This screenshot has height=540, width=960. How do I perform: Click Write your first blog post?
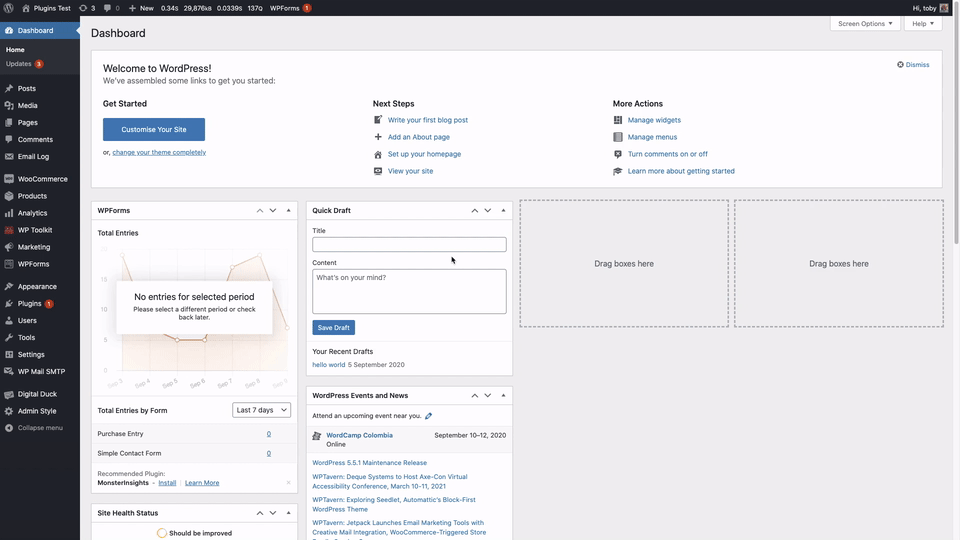pyautogui.click(x=427, y=120)
